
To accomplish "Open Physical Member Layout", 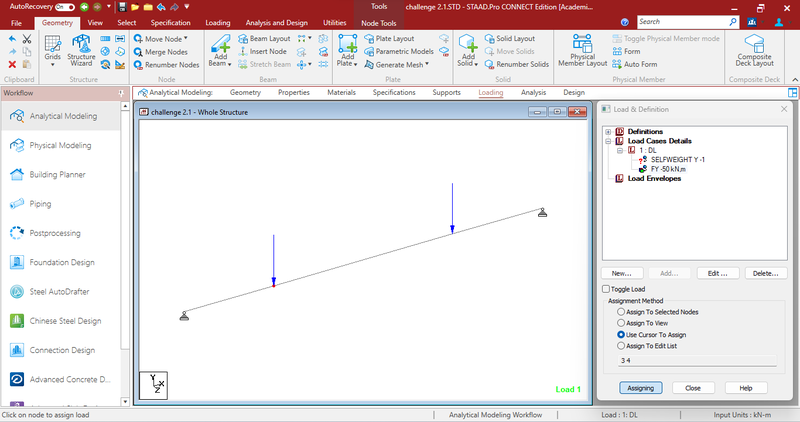I will click(582, 51).
